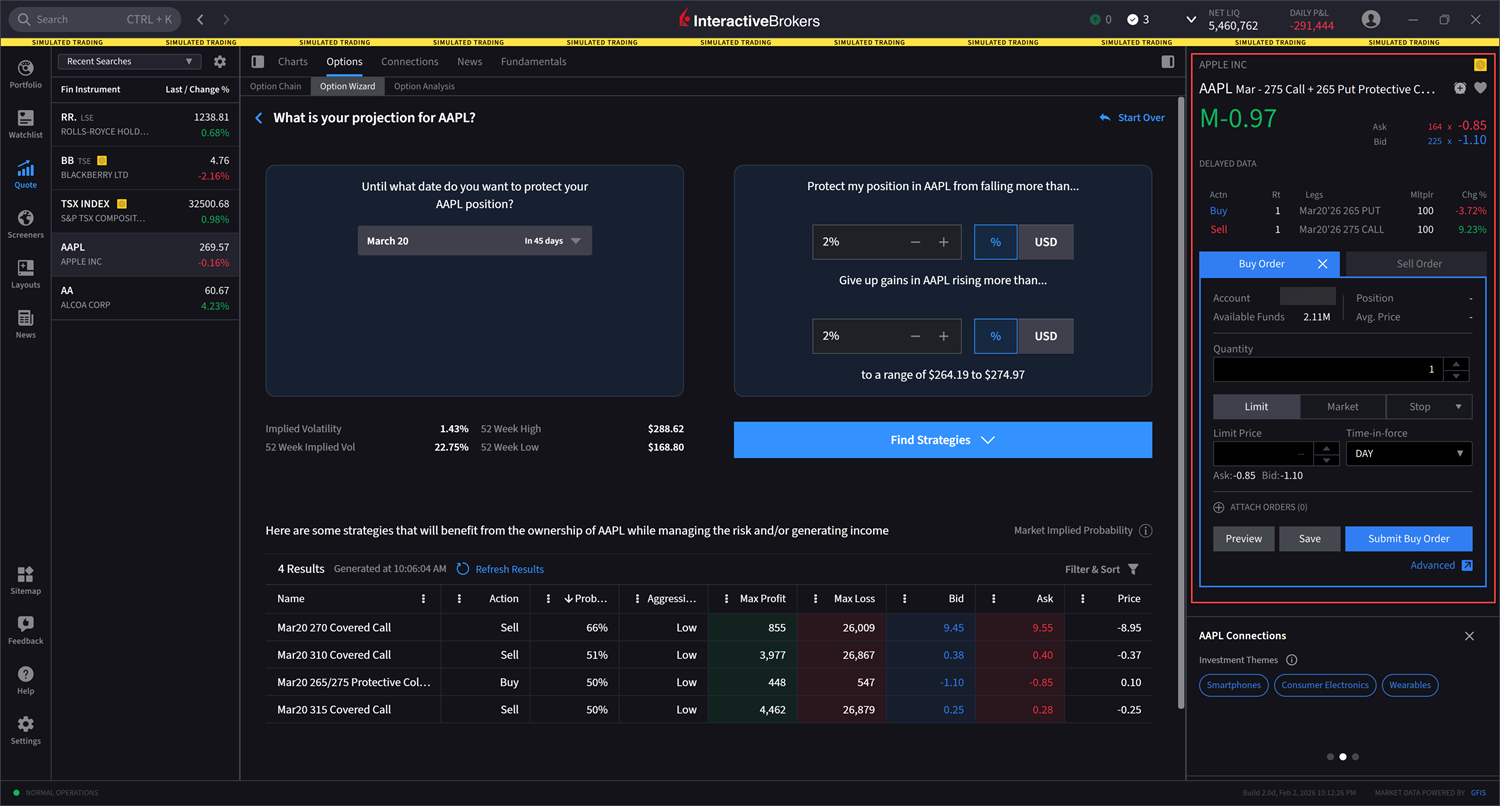Switch protection unit to USD
This screenshot has width=1500, height=806.
click(1046, 242)
